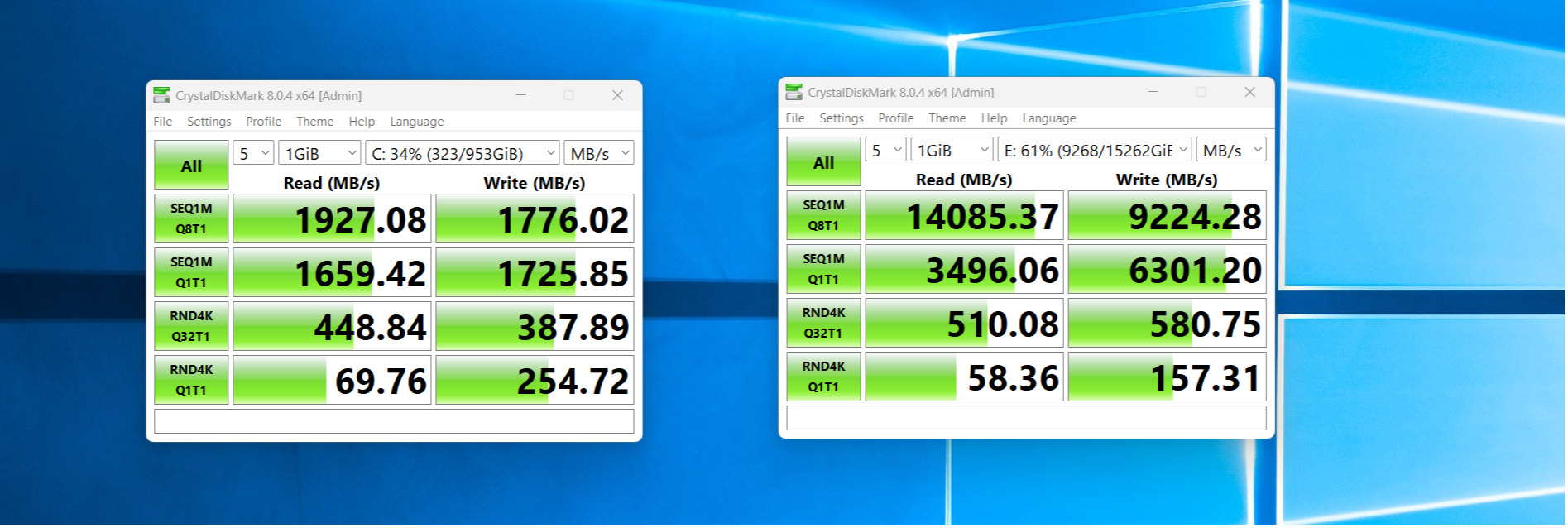Viewport: 1568px width, 528px height.
Task: Open Theme menu in right window
Action: point(947,118)
